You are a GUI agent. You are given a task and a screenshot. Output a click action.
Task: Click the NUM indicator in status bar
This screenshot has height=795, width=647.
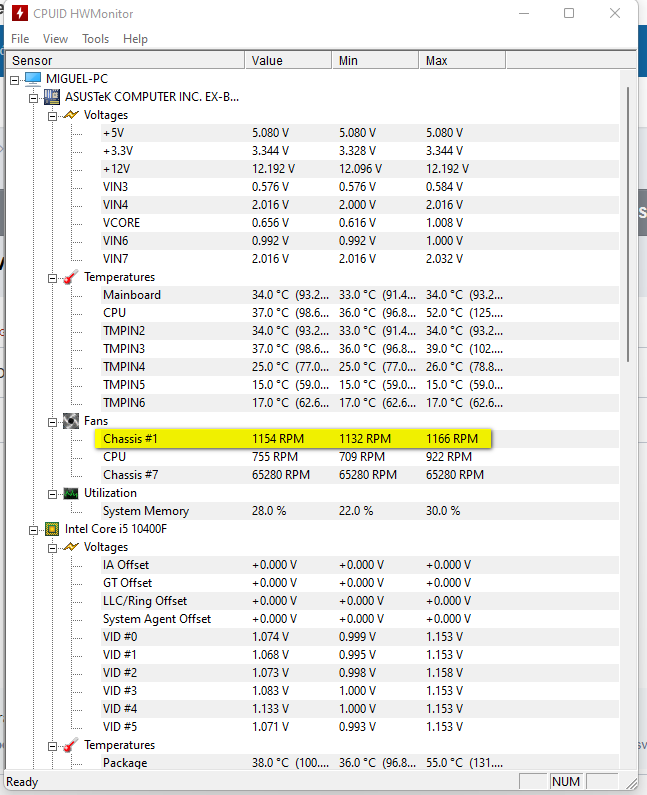tap(565, 781)
